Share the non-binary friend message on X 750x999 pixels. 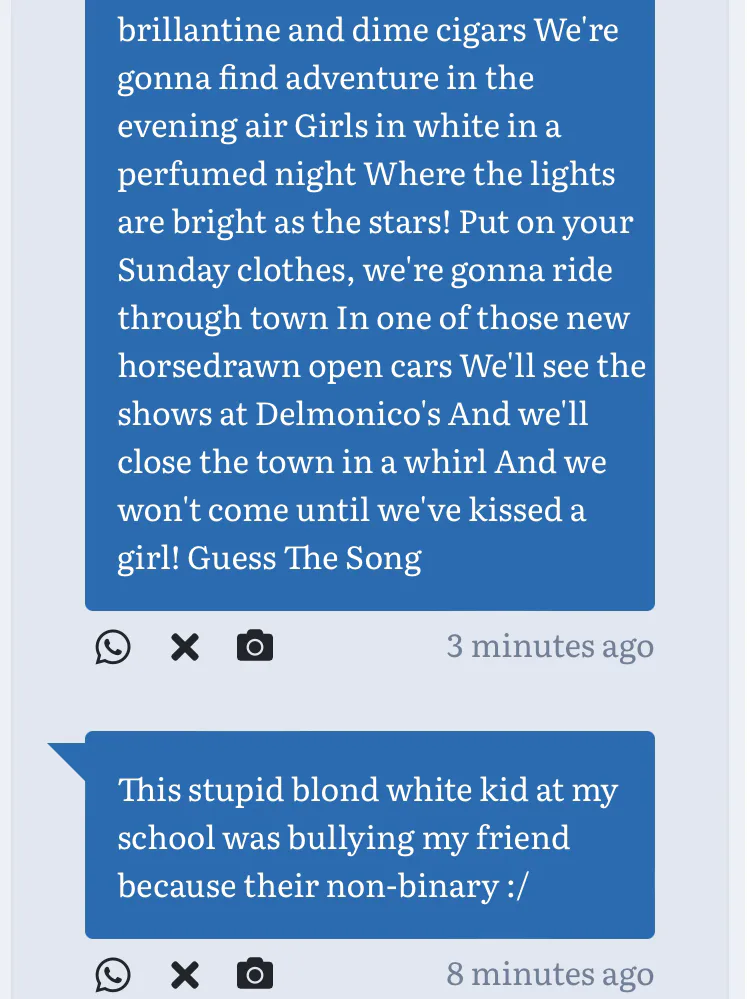tap(184, 975)
